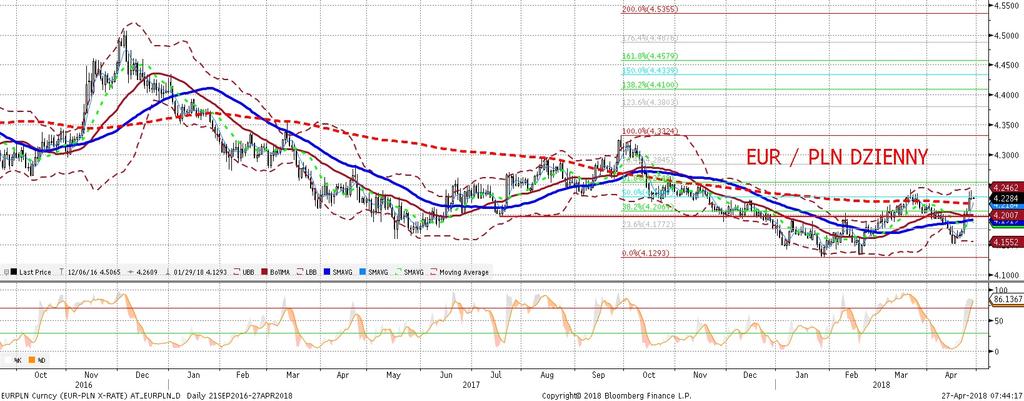This screenshot has height=401, width=1024.
Task: Click the 4.1552 lower band price tag
Action: point(1006,242)
